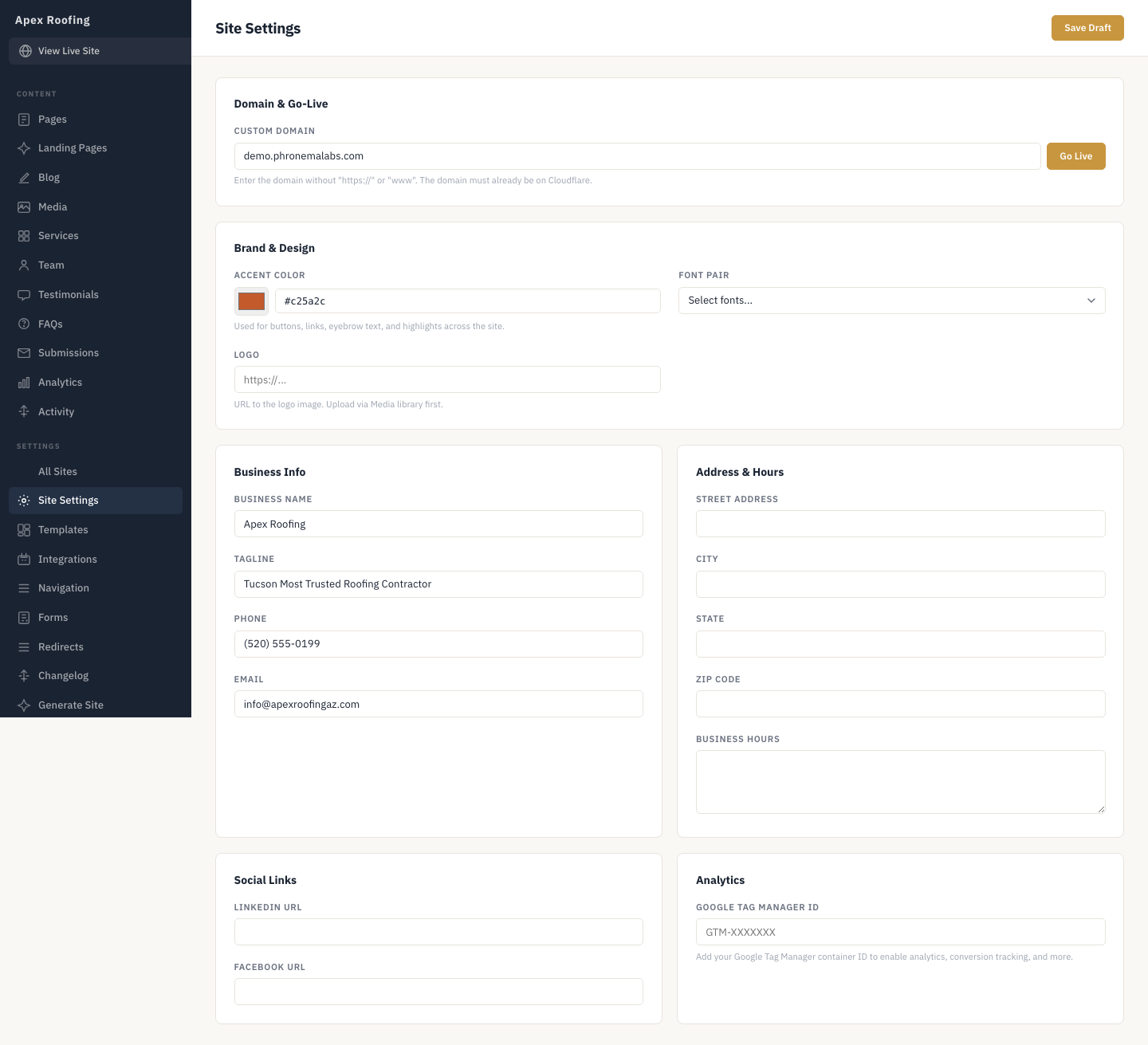
Task: Click the Save Draft button
Action: (x=1087, y=28)
